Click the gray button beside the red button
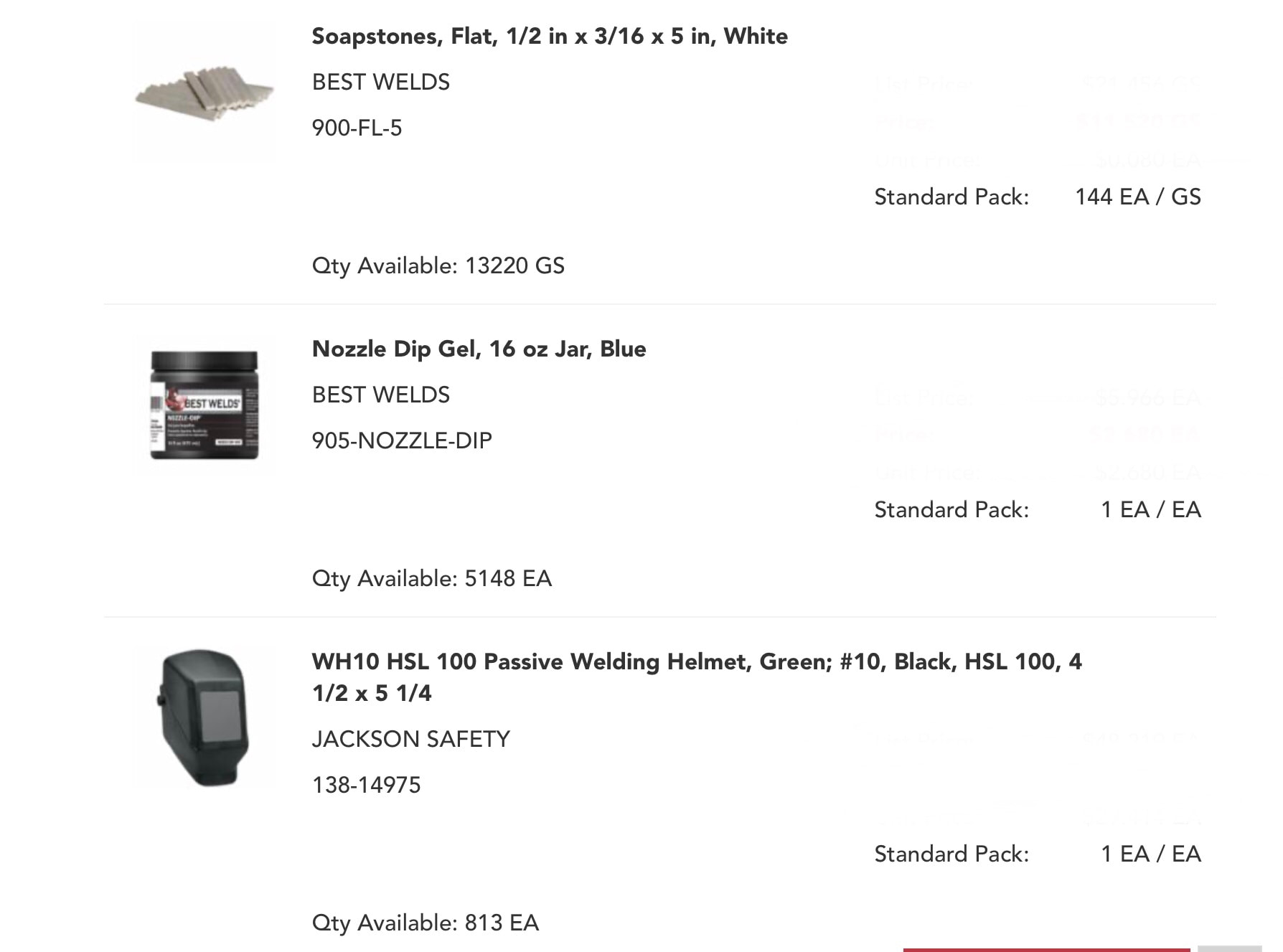Viewport: 1283px width, 952px height. click(x=1229, y=949)
